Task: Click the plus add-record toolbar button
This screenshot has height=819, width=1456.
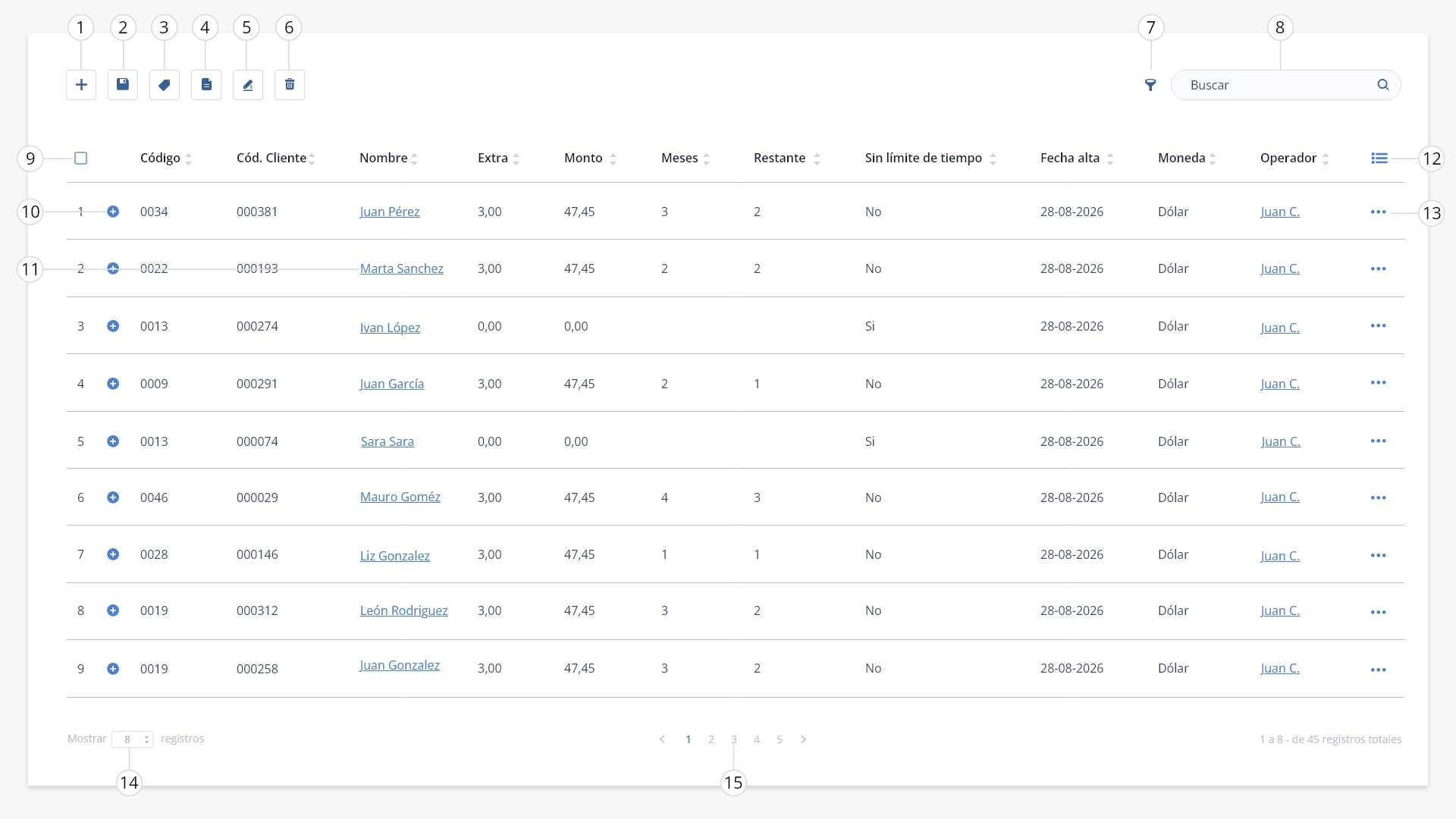Action: tap(81, 85)
